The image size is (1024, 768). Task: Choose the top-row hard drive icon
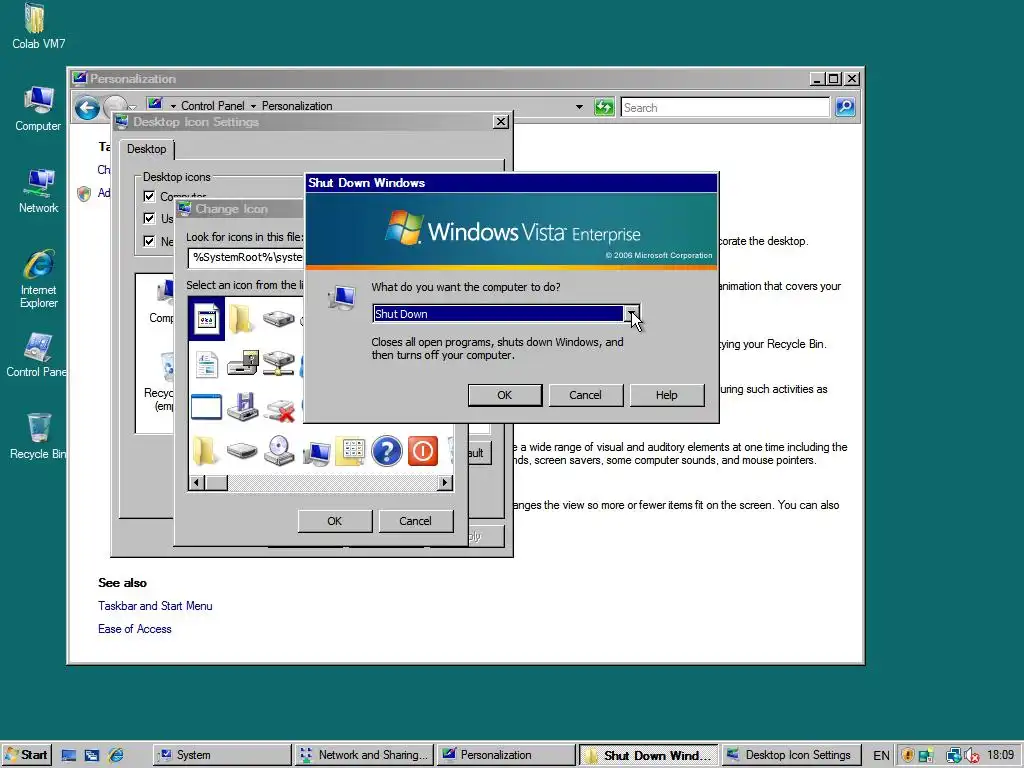[278, 319]
